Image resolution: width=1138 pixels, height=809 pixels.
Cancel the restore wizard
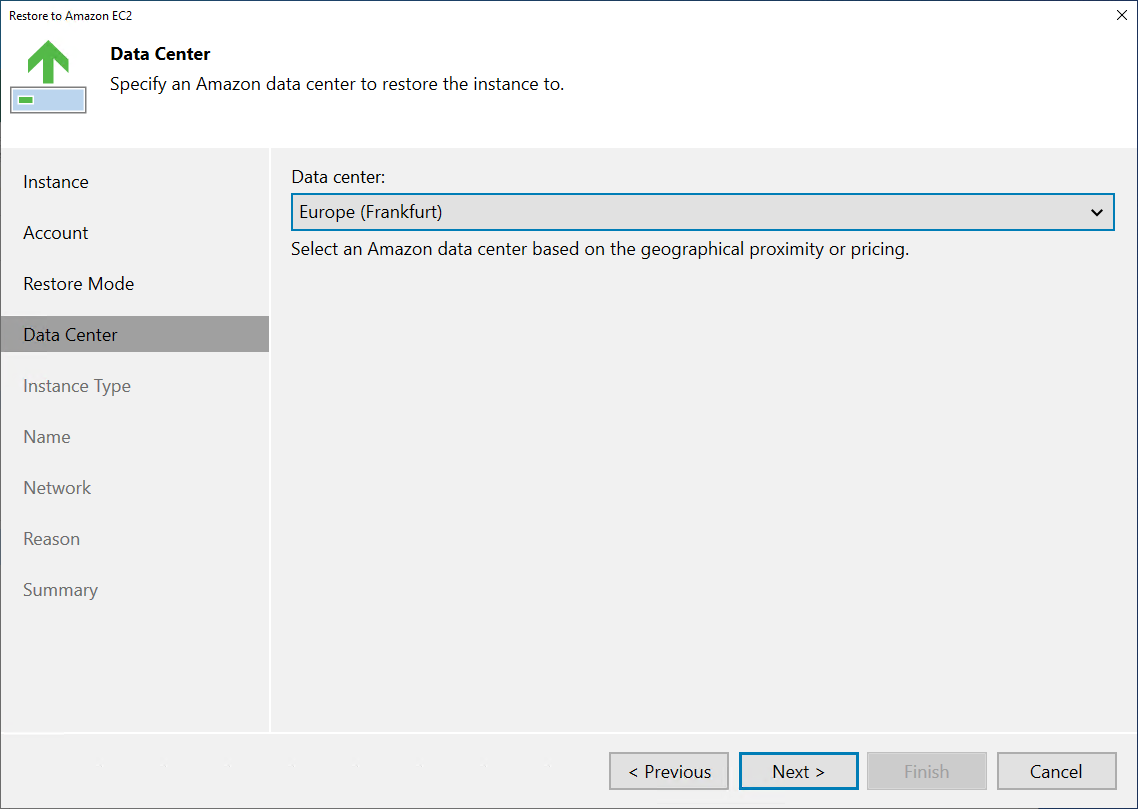pyautogui.click(x=1056, y=771)
